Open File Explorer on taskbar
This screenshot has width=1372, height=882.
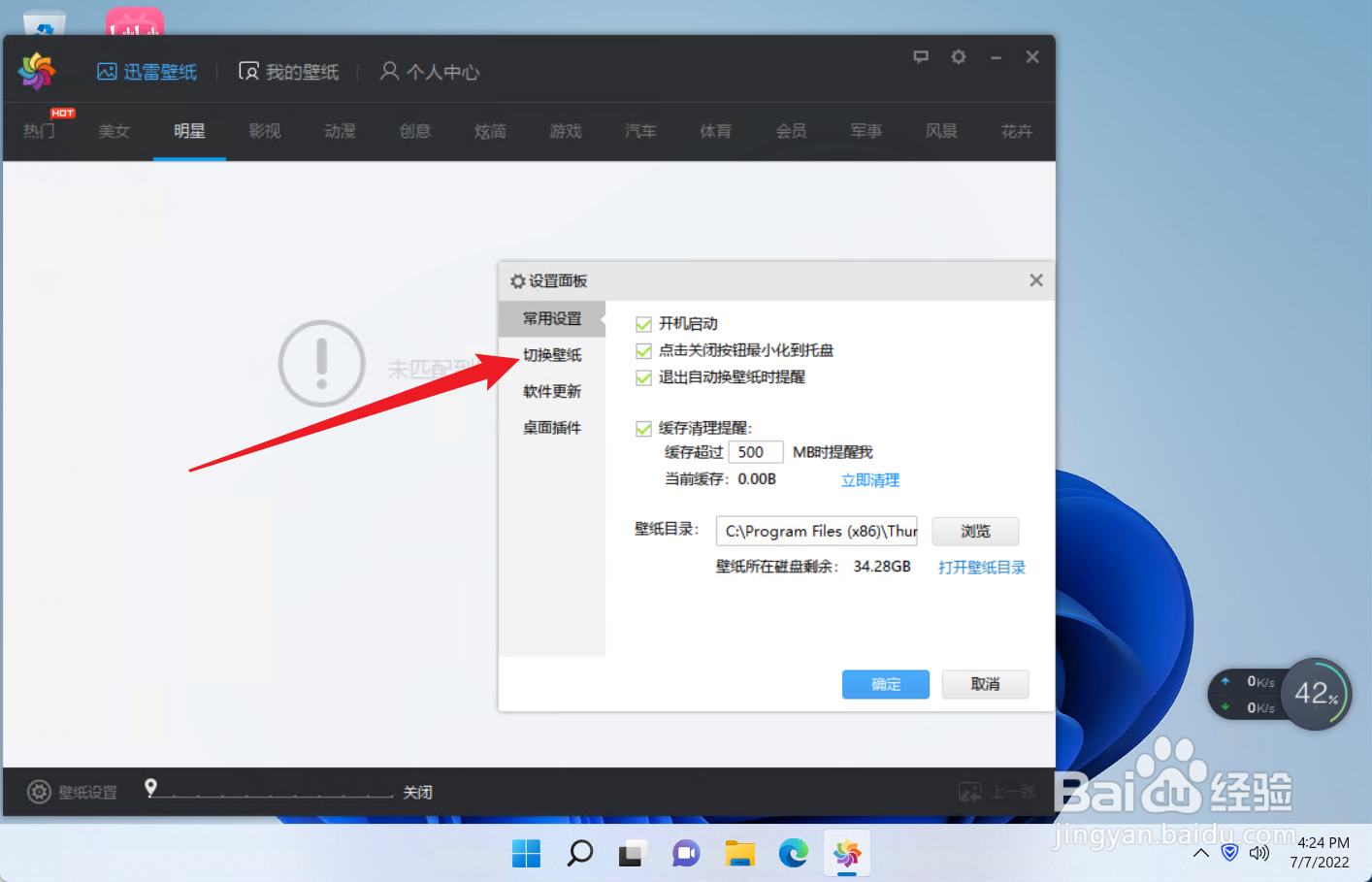[740, 854]
